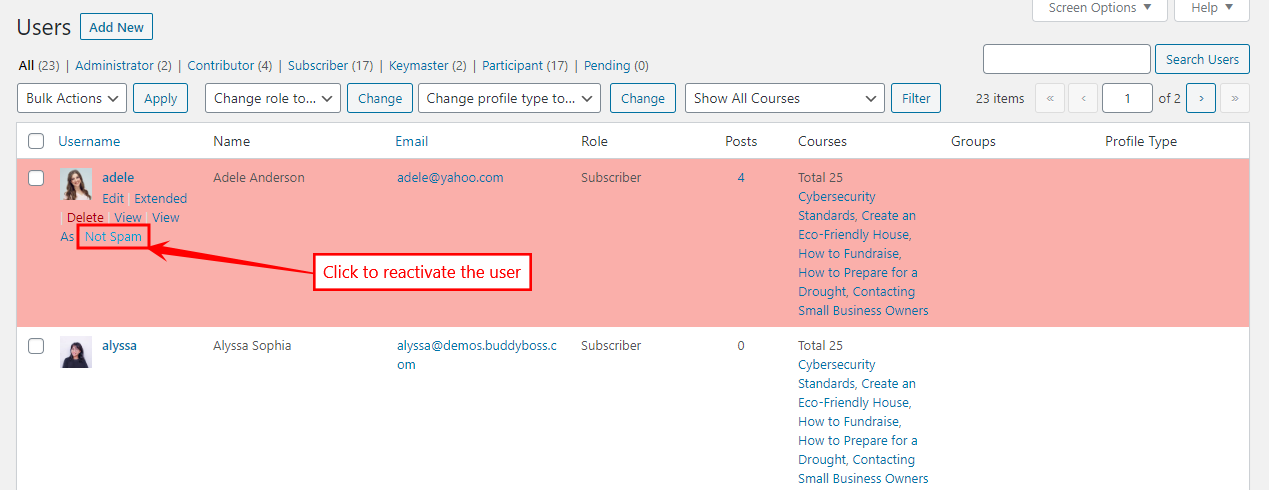Screen dimensions: 1269x490
Task: Click the Filter courses button
Action: pyautogui.click(x=915, y=98)
